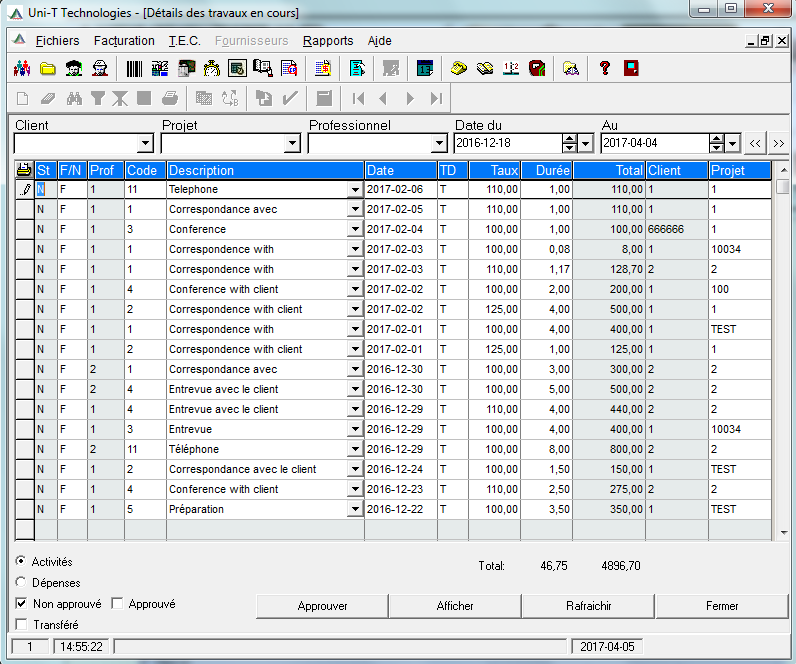Open the yellow folder toolbar icon
796x664 pixels.
(x=47, y=68)
